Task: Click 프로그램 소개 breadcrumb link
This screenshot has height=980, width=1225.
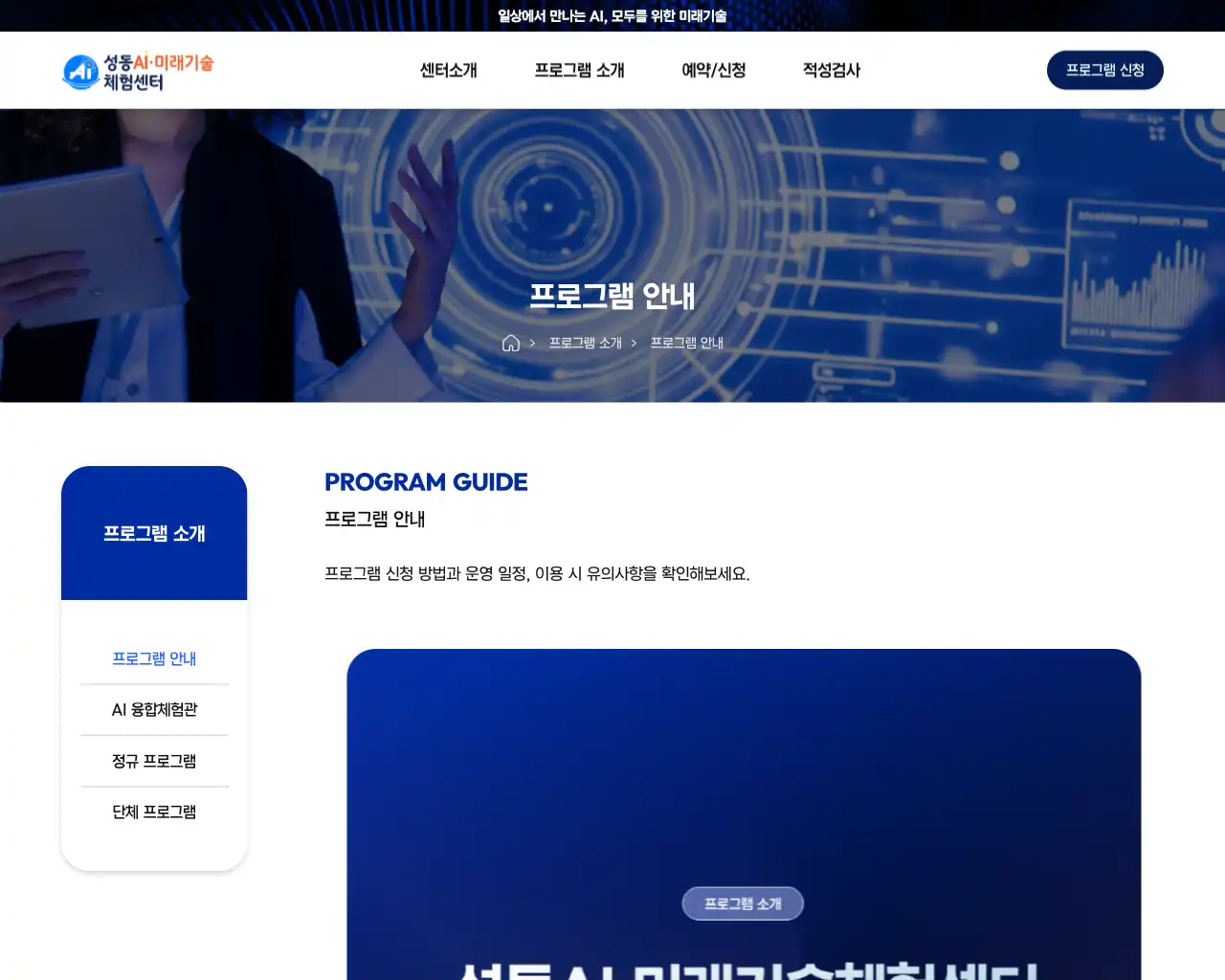Action: (x=586, y=343)
